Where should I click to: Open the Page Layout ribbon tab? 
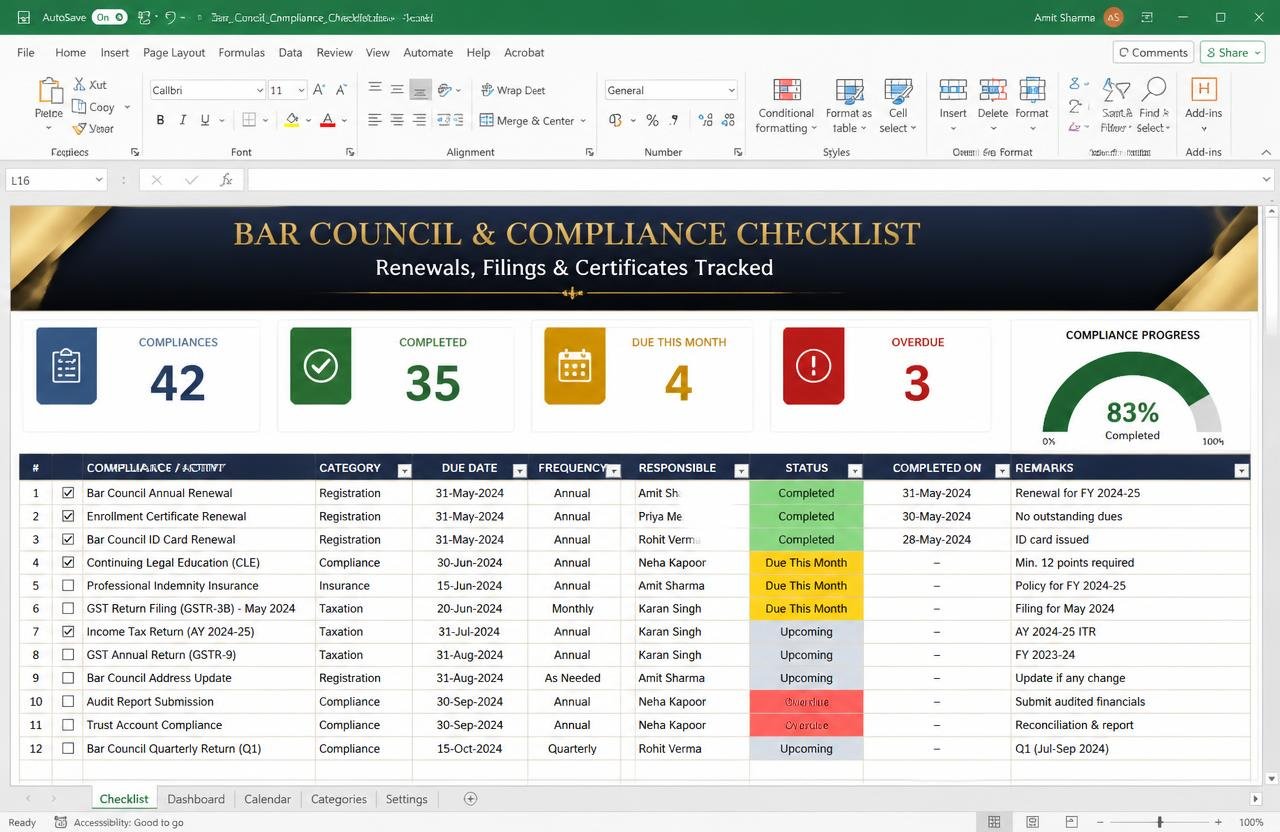(x=174, y=53)
